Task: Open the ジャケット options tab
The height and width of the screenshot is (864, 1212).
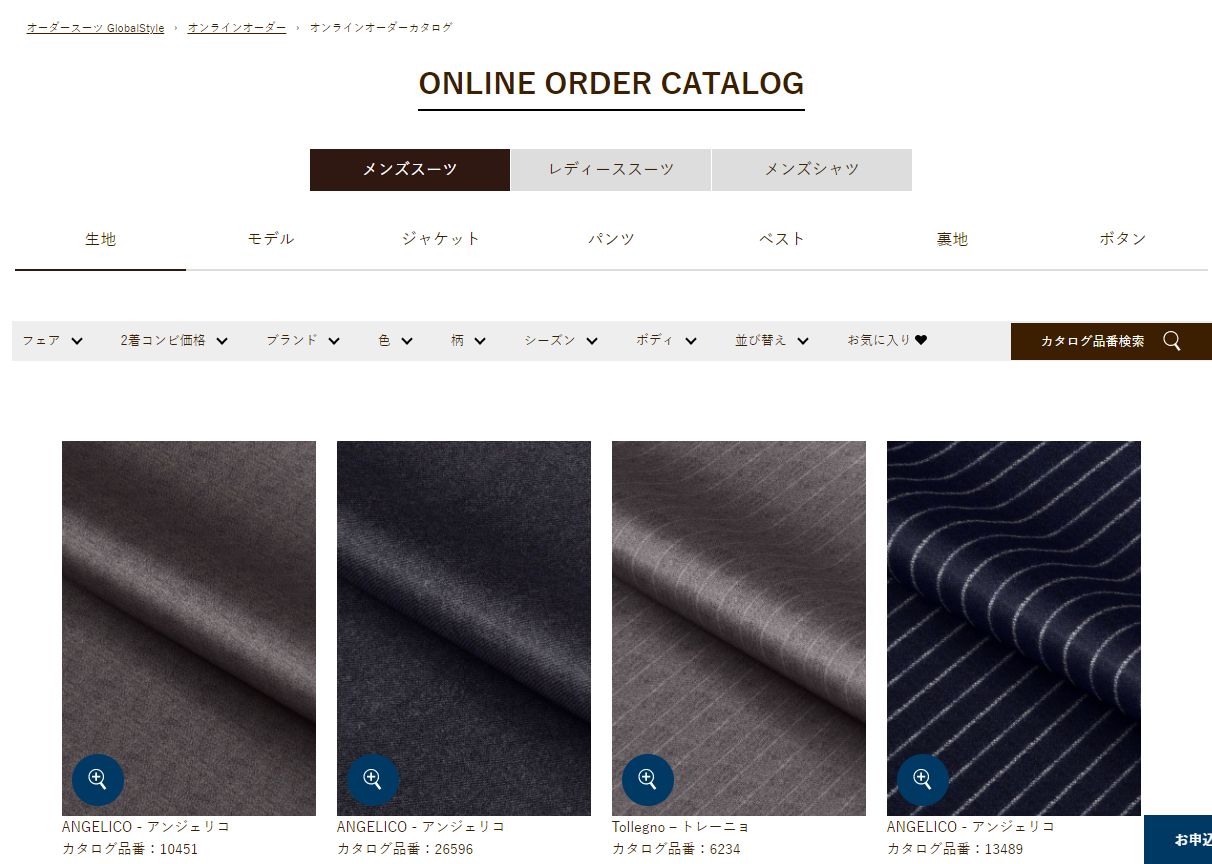Action: [441, 240]
